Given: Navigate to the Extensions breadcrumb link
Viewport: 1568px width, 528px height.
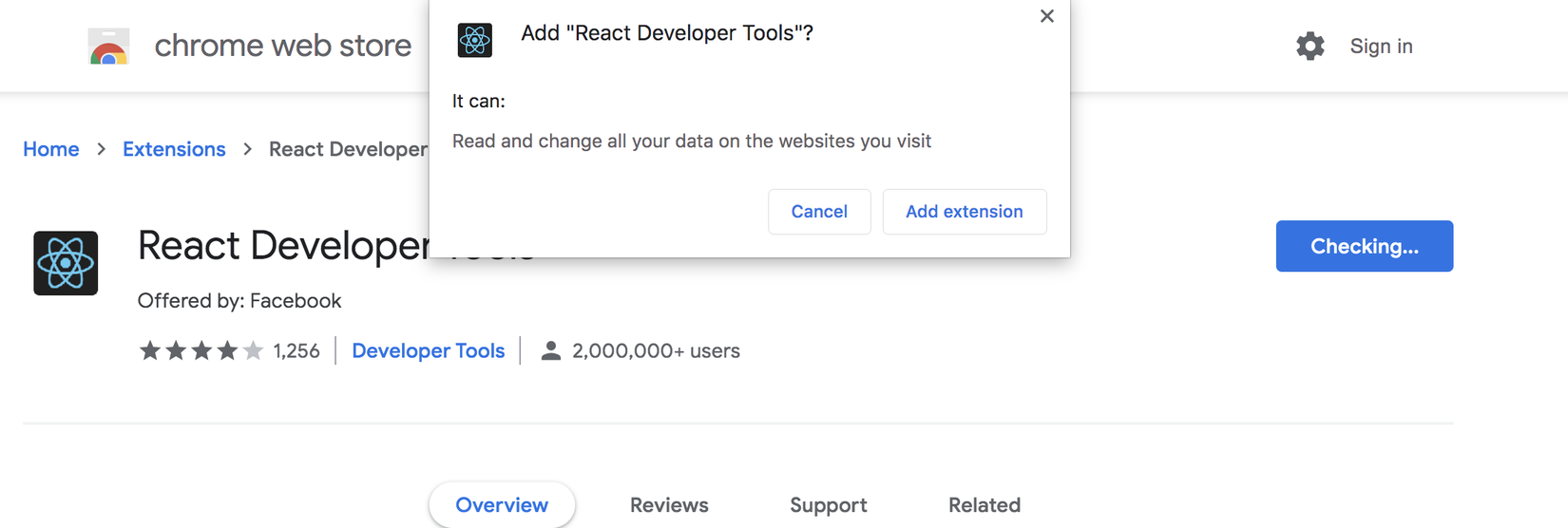Looking at the screenshot, I should pyautogui.click(x=174, y=149).
